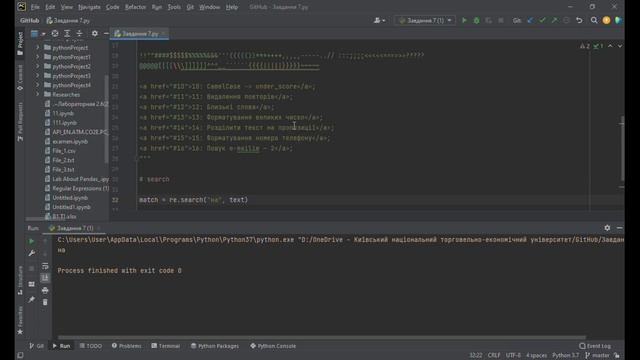The height and width of the screenshot is (360, 640).
Task: Open the Problems tool window
Action: pos(127,346)
